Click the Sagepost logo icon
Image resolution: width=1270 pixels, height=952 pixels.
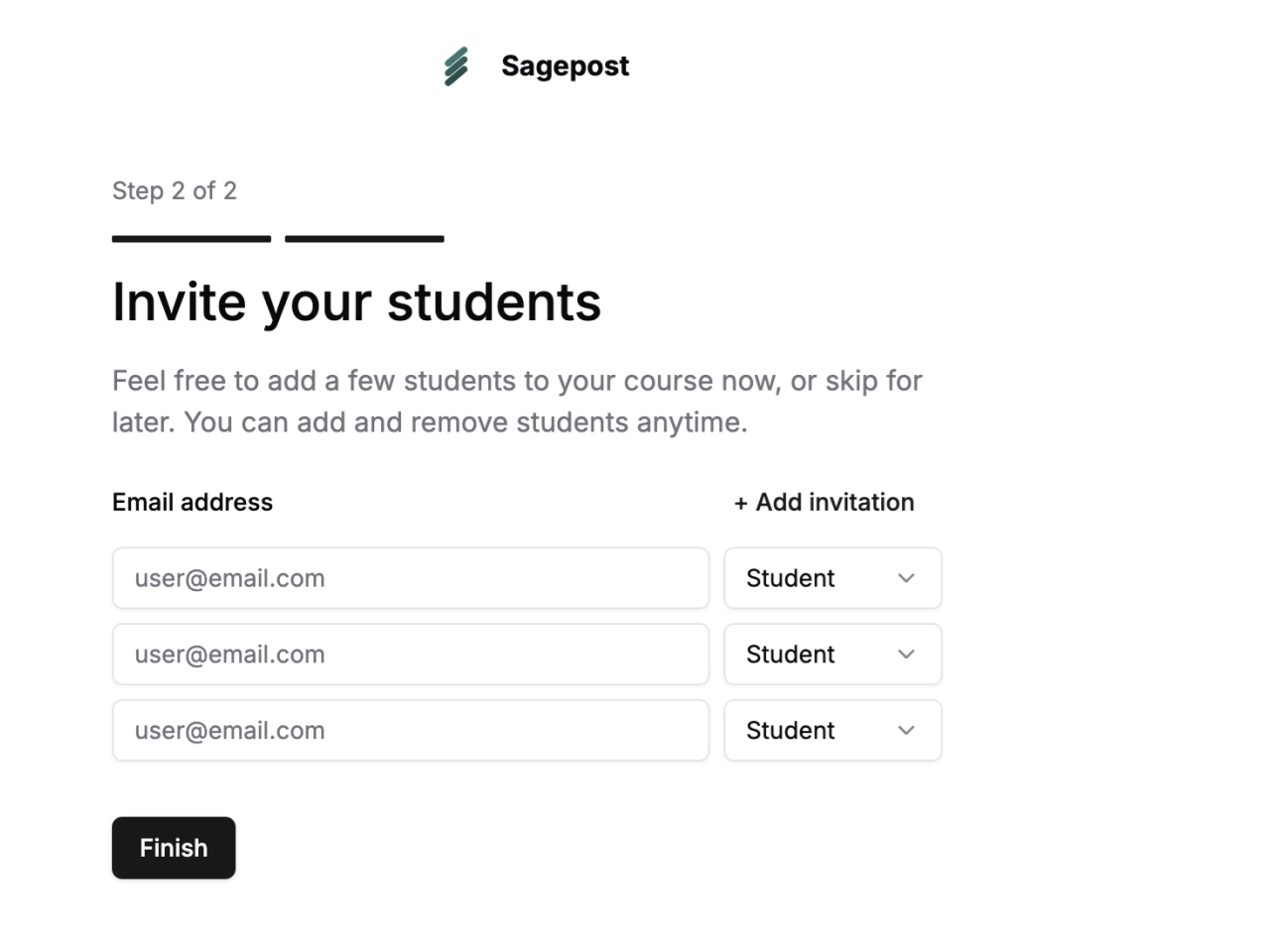(x=455, y=66)
